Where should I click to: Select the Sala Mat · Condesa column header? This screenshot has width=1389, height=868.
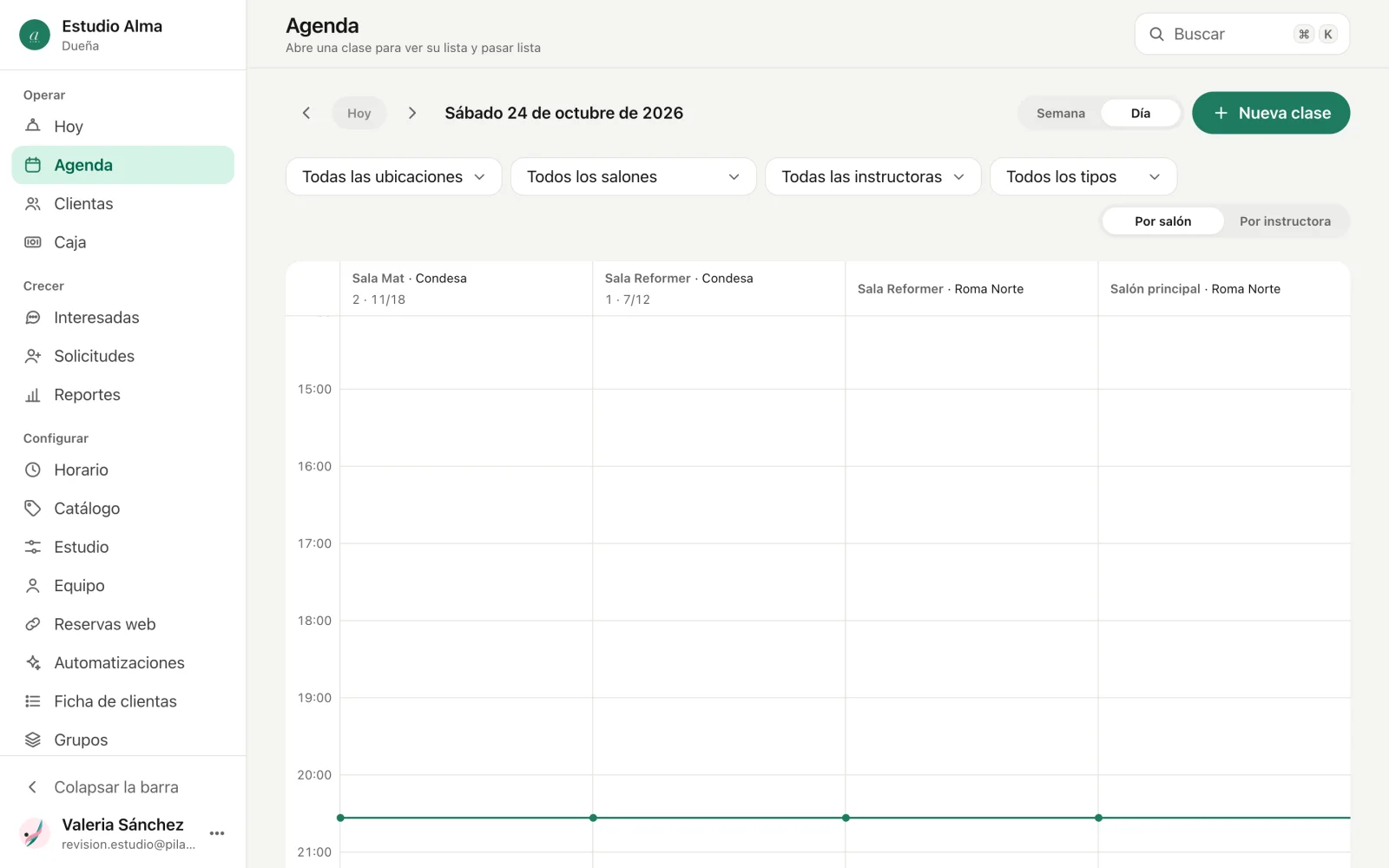point(466,289)
